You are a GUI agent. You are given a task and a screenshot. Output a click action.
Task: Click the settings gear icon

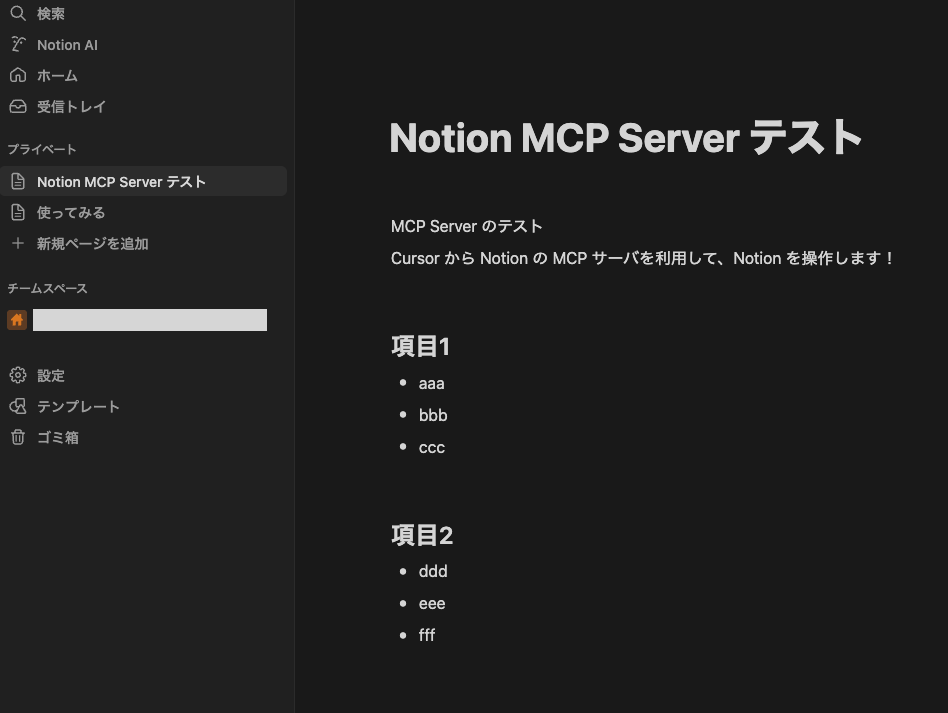click(18, 375)
